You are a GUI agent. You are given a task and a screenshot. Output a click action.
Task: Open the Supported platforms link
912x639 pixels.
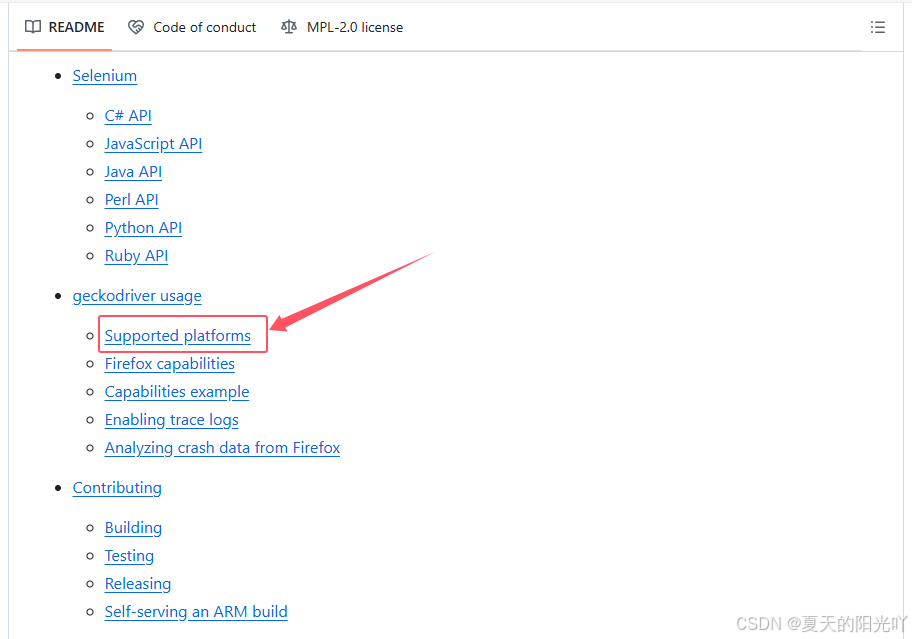pos(177,336)
